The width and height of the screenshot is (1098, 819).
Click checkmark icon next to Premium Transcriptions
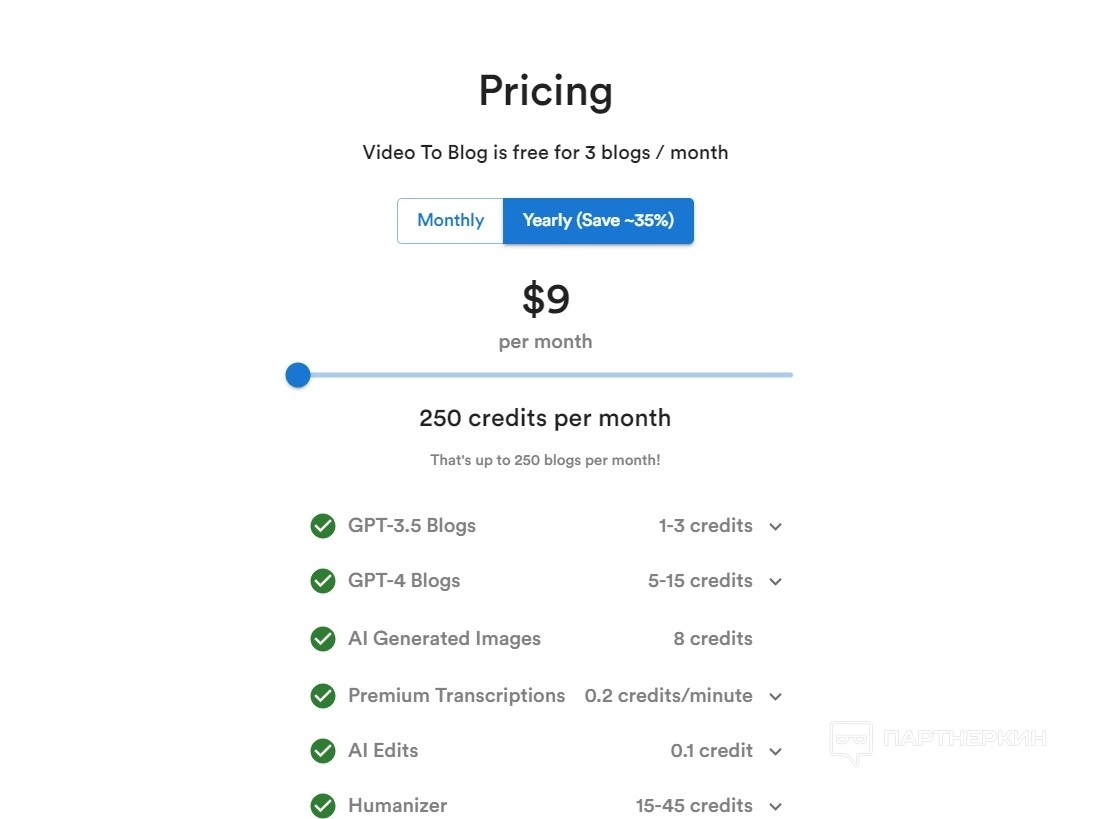tap(322, 696)
